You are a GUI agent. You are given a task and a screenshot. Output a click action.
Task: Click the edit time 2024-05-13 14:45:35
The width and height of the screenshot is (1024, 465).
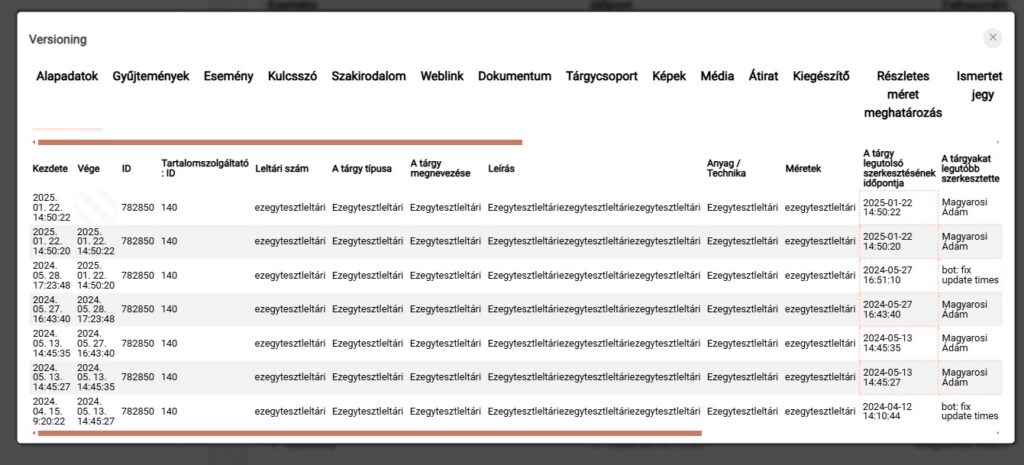click(x=888, y=344)
